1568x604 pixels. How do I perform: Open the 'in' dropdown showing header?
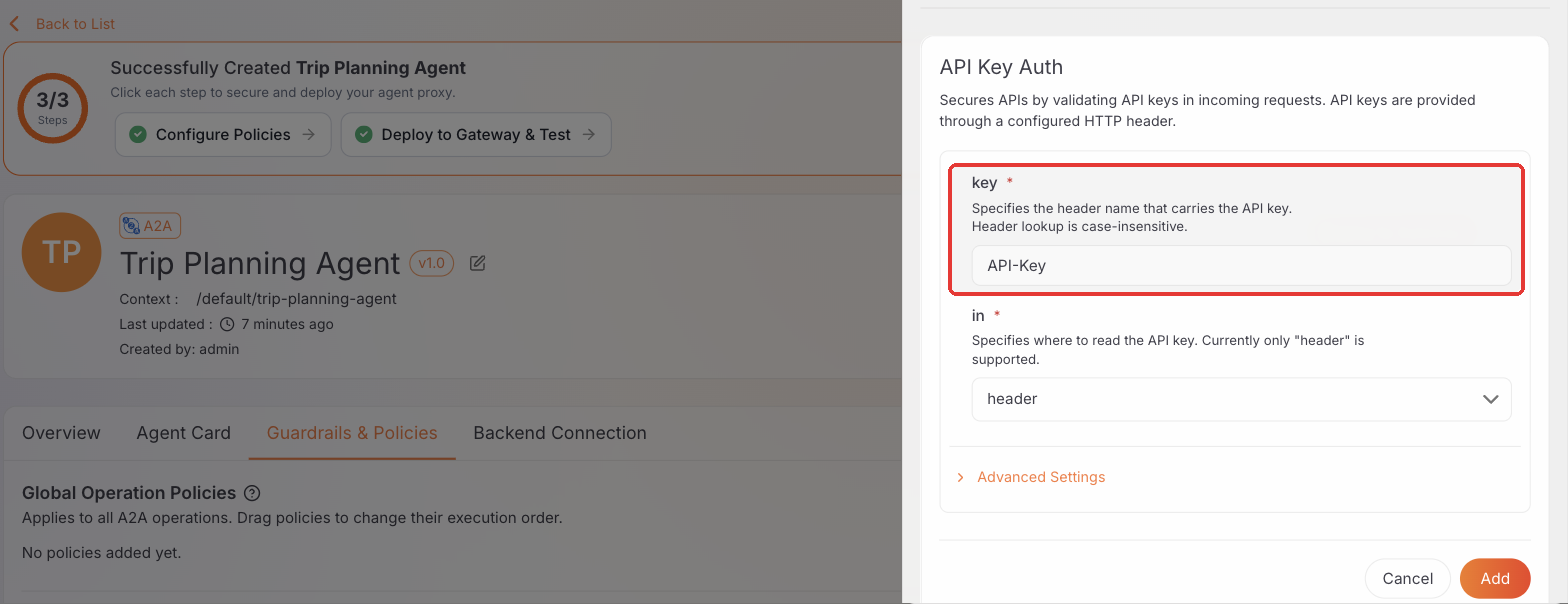pyautogui.click(x=1241, y=399)
